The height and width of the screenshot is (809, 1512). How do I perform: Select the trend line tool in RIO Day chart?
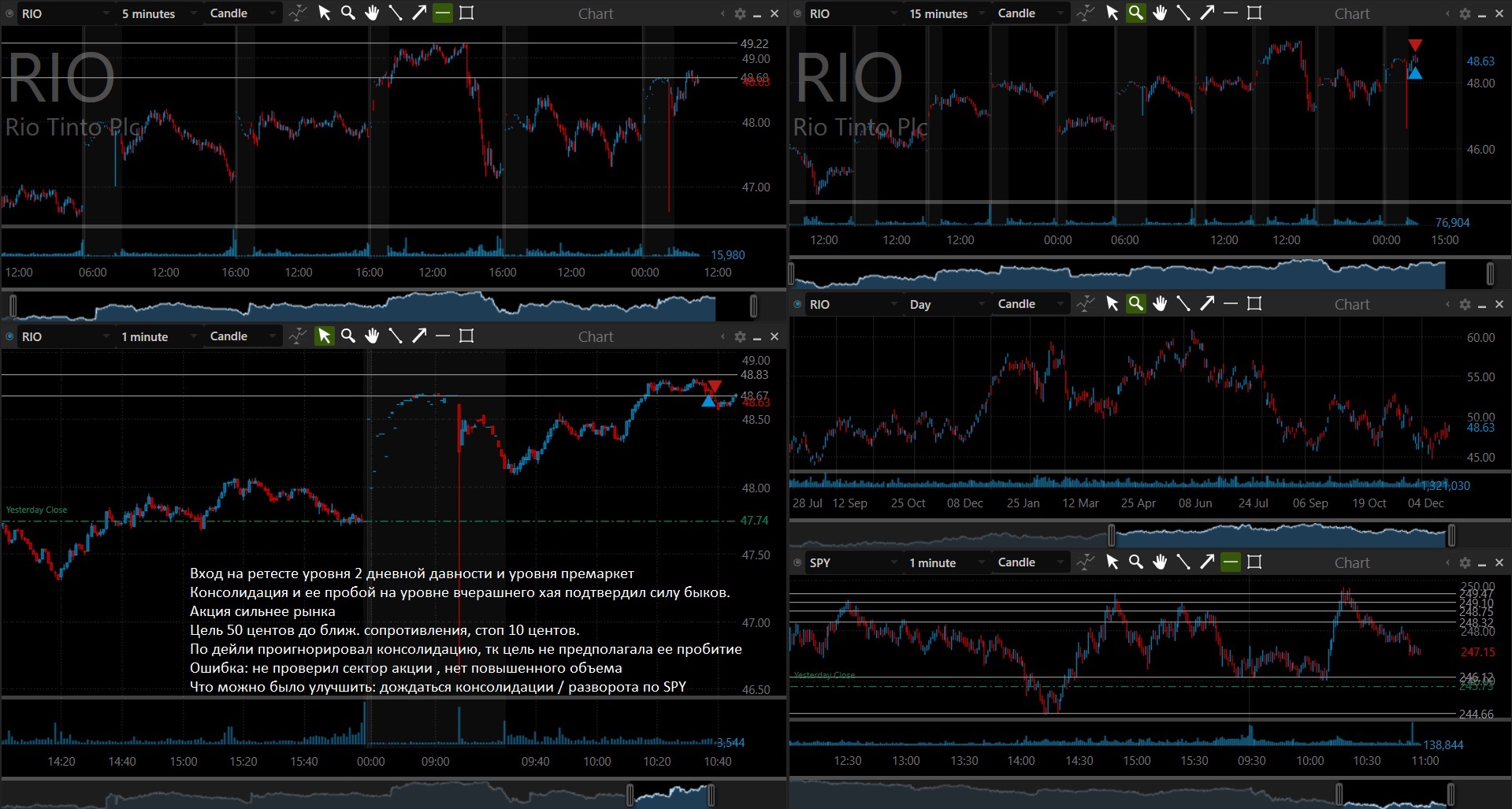[x=1183, y=304]
